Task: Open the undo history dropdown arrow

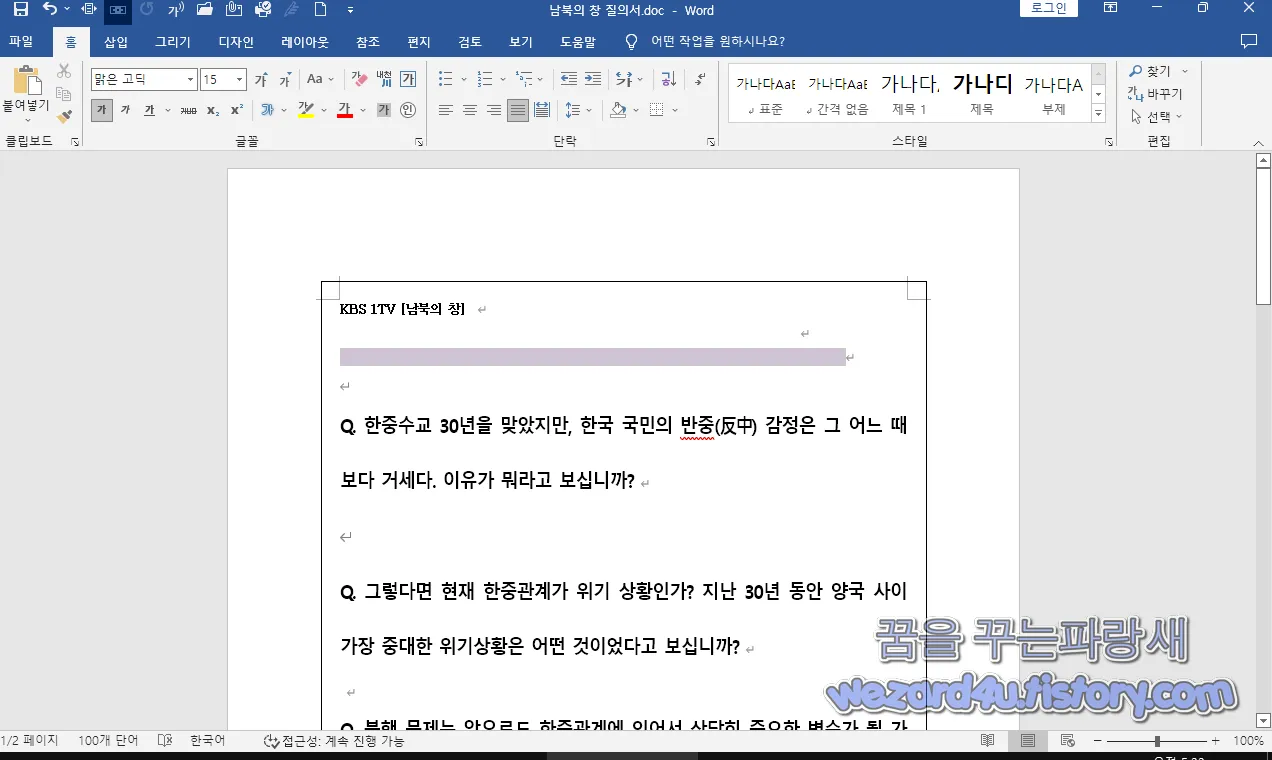Action: 67,10
